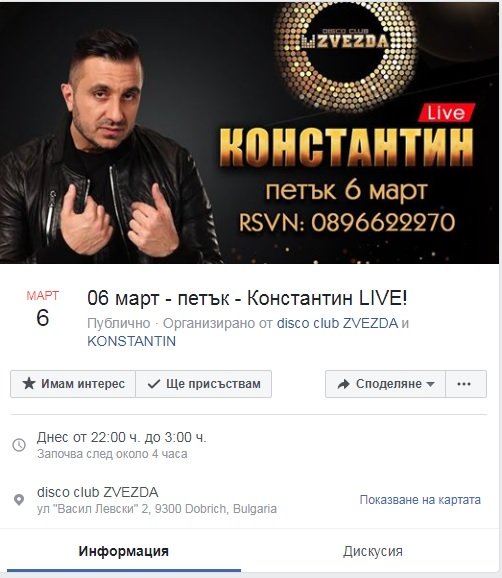Toggle Ще присъствам attendance button
Image resolution: width=502 pixels, height=578 pixels.
(x=203, y=384)
